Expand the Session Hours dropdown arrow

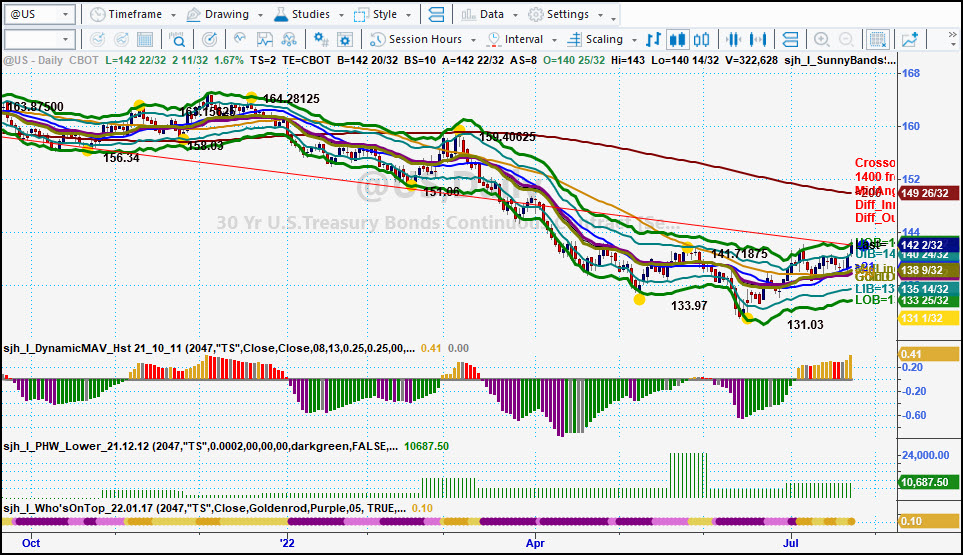(473, 40)
